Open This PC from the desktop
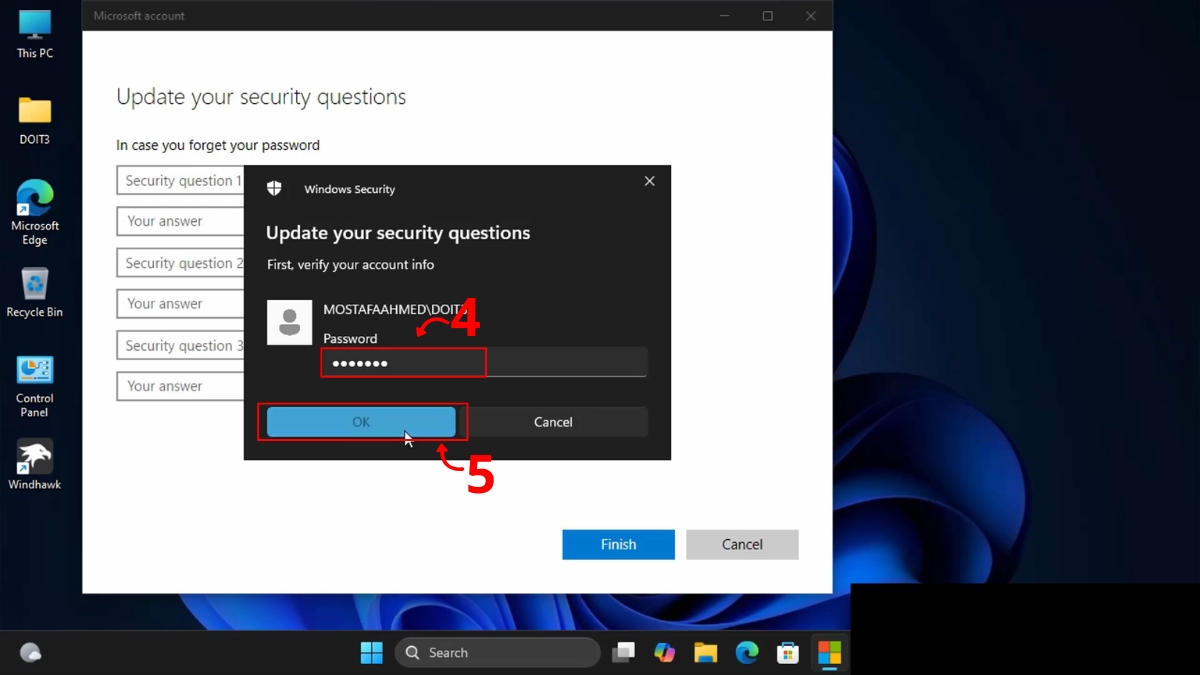Screen dimensions: 1200x675 point(33,30)
